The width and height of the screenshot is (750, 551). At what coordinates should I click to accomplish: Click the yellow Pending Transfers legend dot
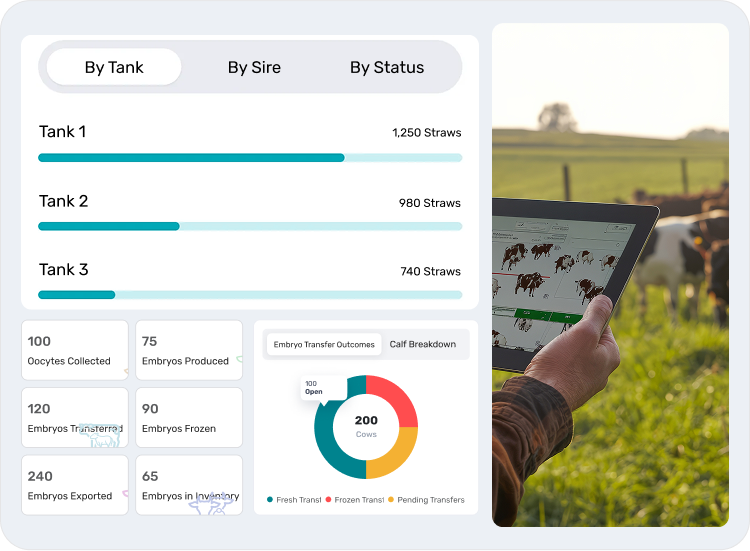coord(392,500)
